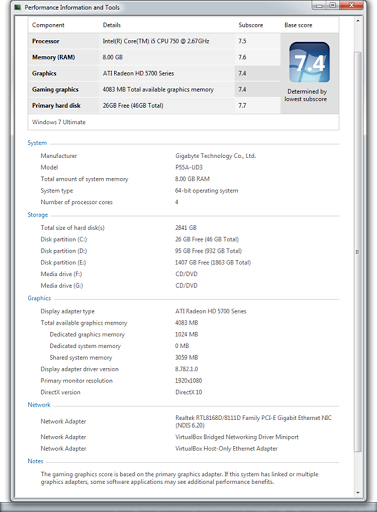Close the Performance Information and Tools window
This screenshot has height=512, width=377.
point(351,5)
